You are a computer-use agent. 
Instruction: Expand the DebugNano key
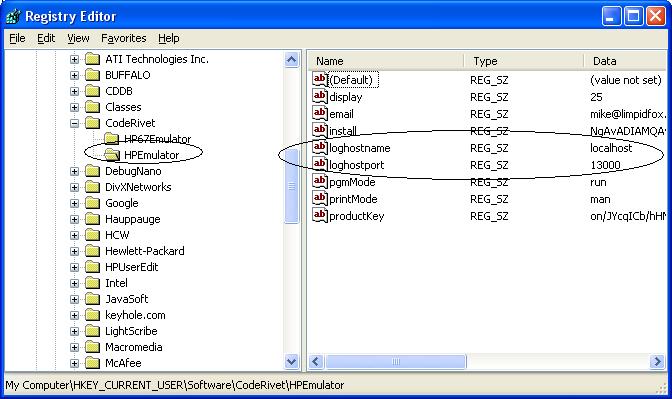pyautogui.click(x=75, y=171)
